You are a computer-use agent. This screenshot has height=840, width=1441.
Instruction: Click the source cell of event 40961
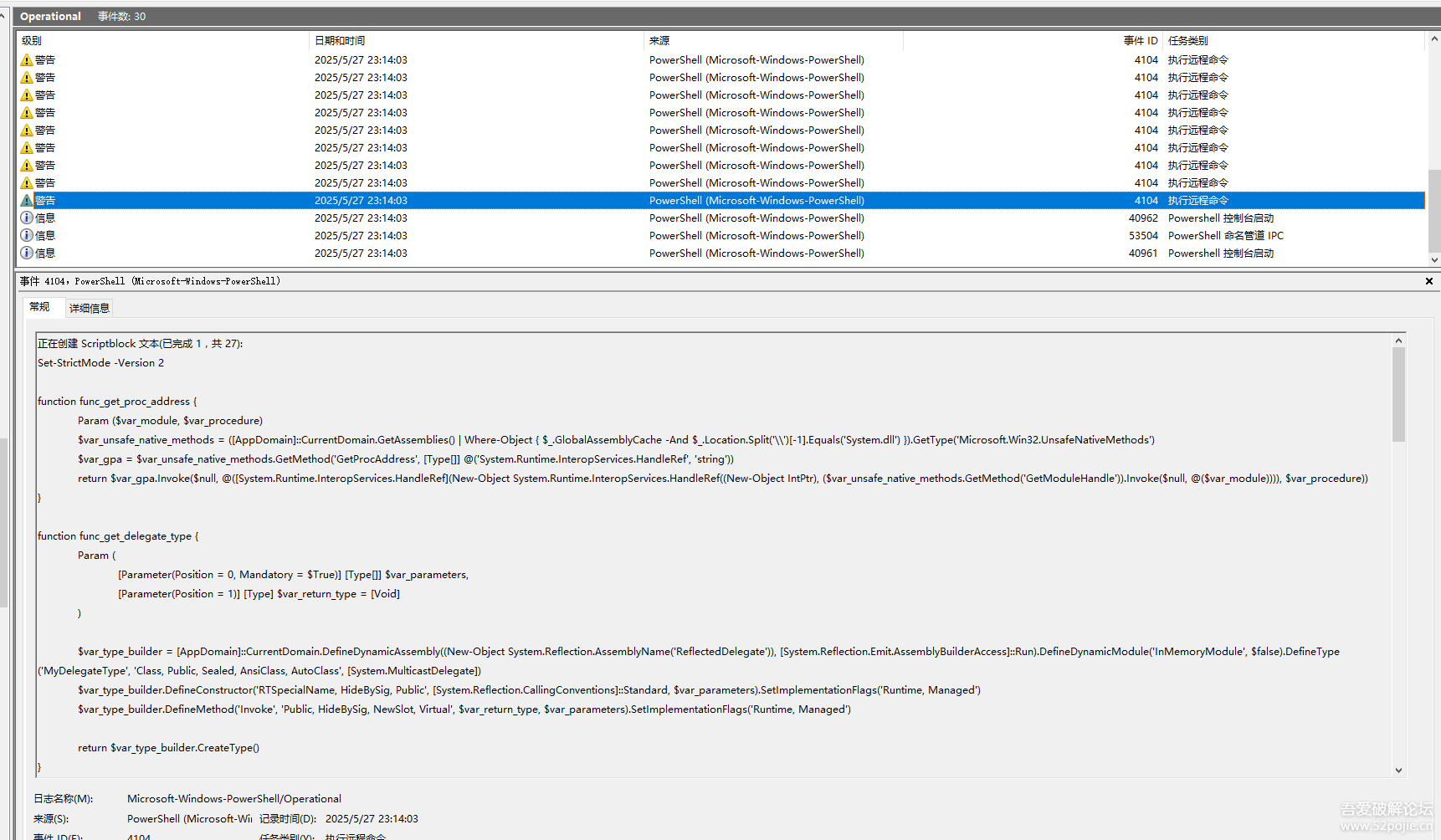756,254
